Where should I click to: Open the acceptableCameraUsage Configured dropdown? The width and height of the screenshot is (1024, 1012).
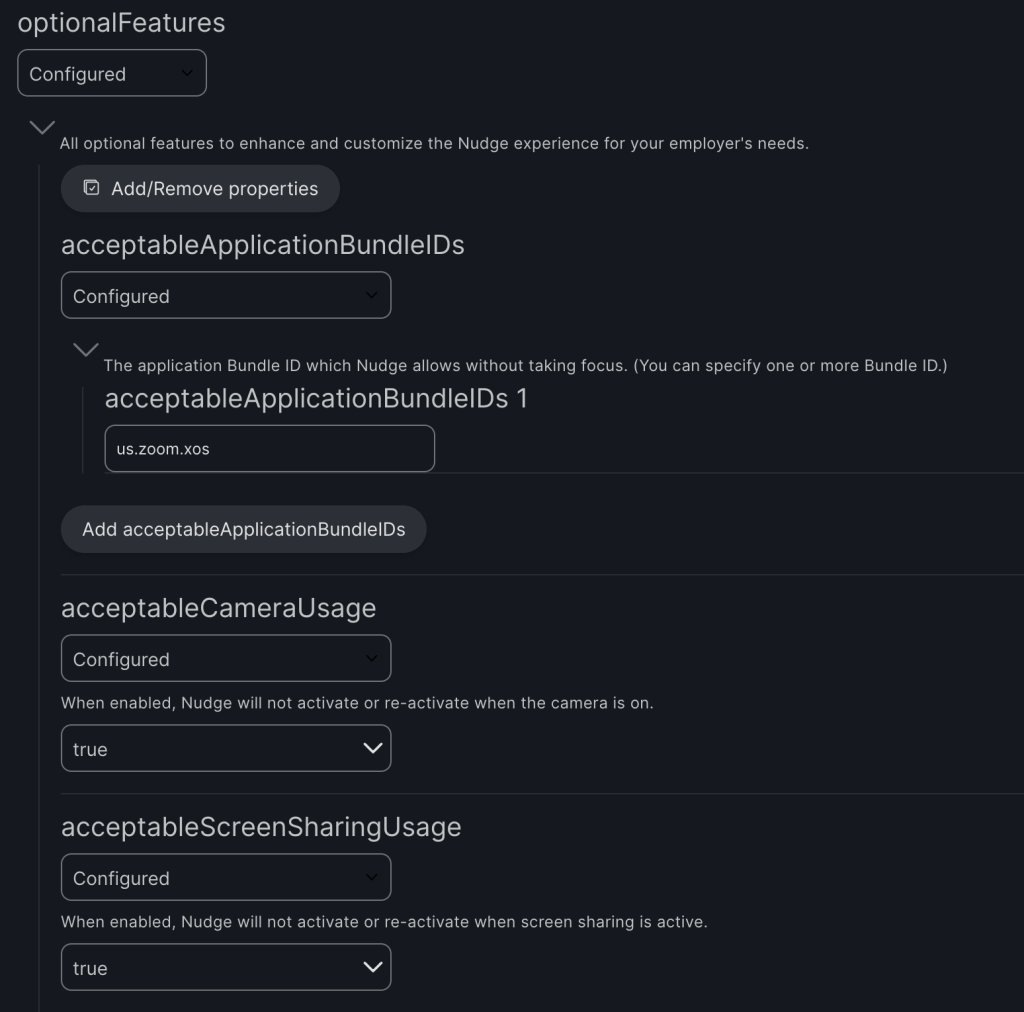click(226, 658)
